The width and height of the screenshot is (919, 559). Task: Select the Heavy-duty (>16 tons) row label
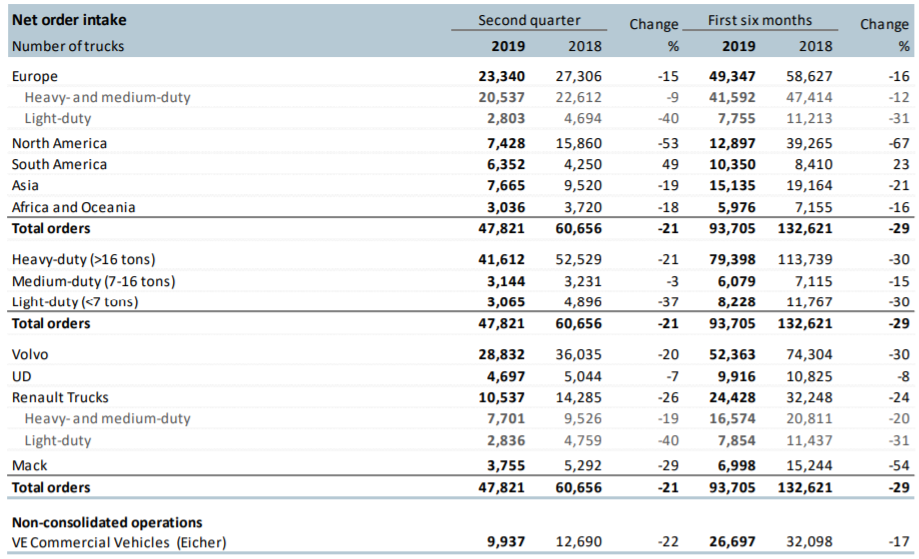tap(84, 259)
